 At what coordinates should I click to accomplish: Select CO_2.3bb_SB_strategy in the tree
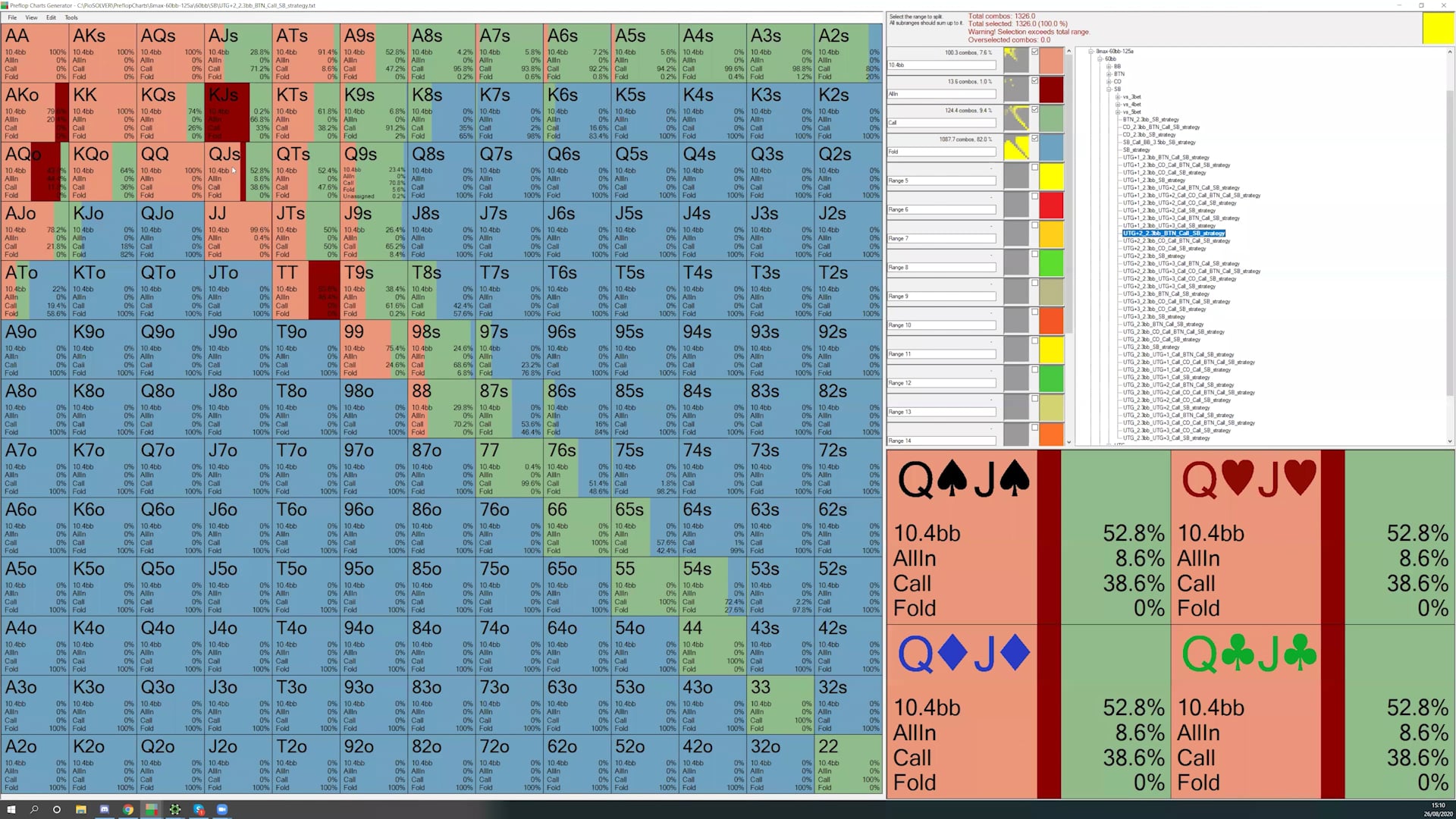coord(1150,135)
